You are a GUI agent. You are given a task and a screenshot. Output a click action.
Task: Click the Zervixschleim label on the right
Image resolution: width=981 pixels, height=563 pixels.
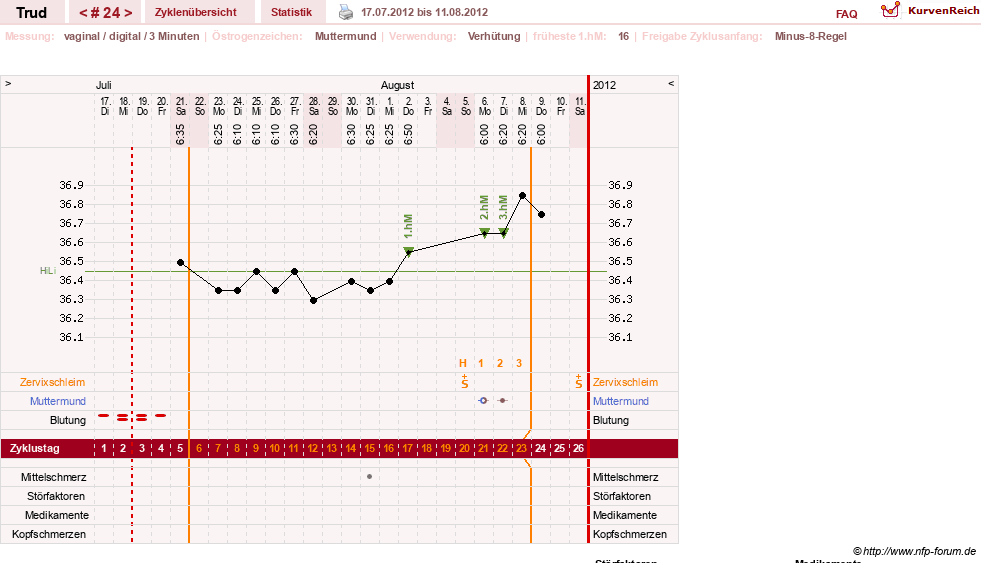625,382
